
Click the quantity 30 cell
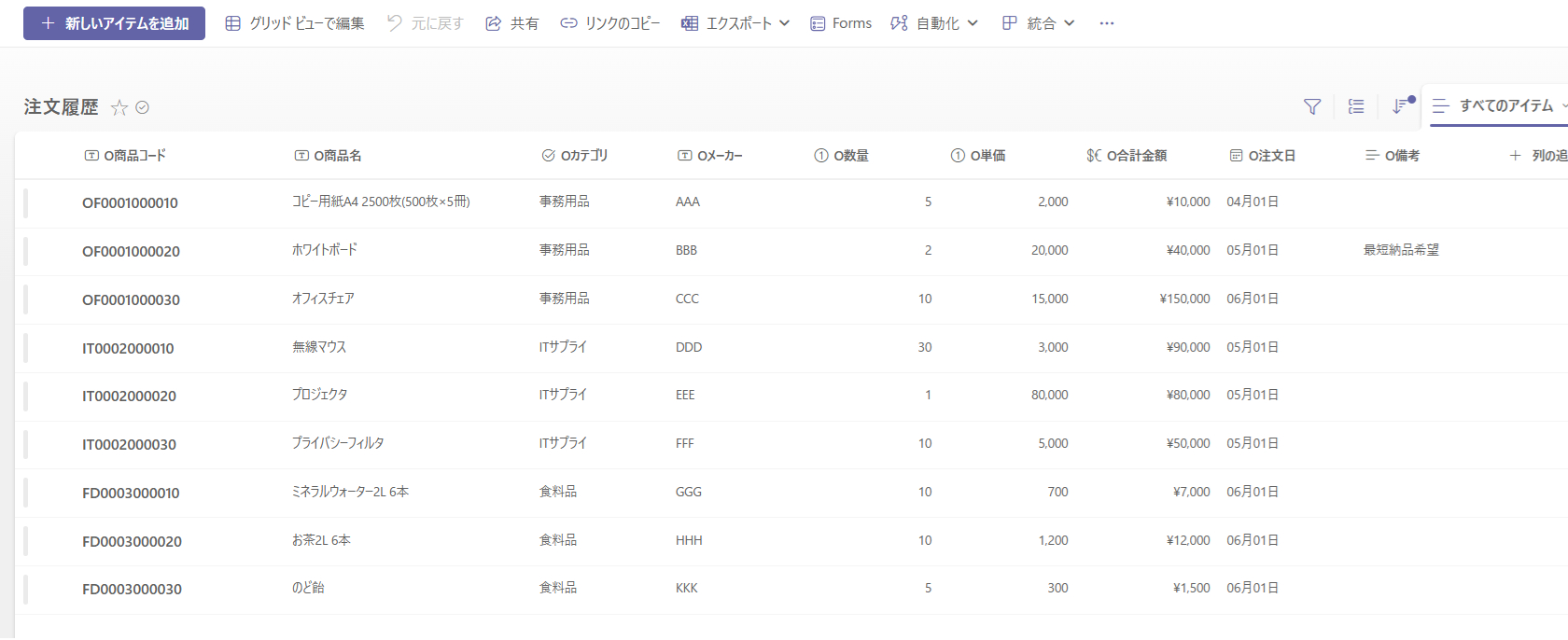coord(925,347)
